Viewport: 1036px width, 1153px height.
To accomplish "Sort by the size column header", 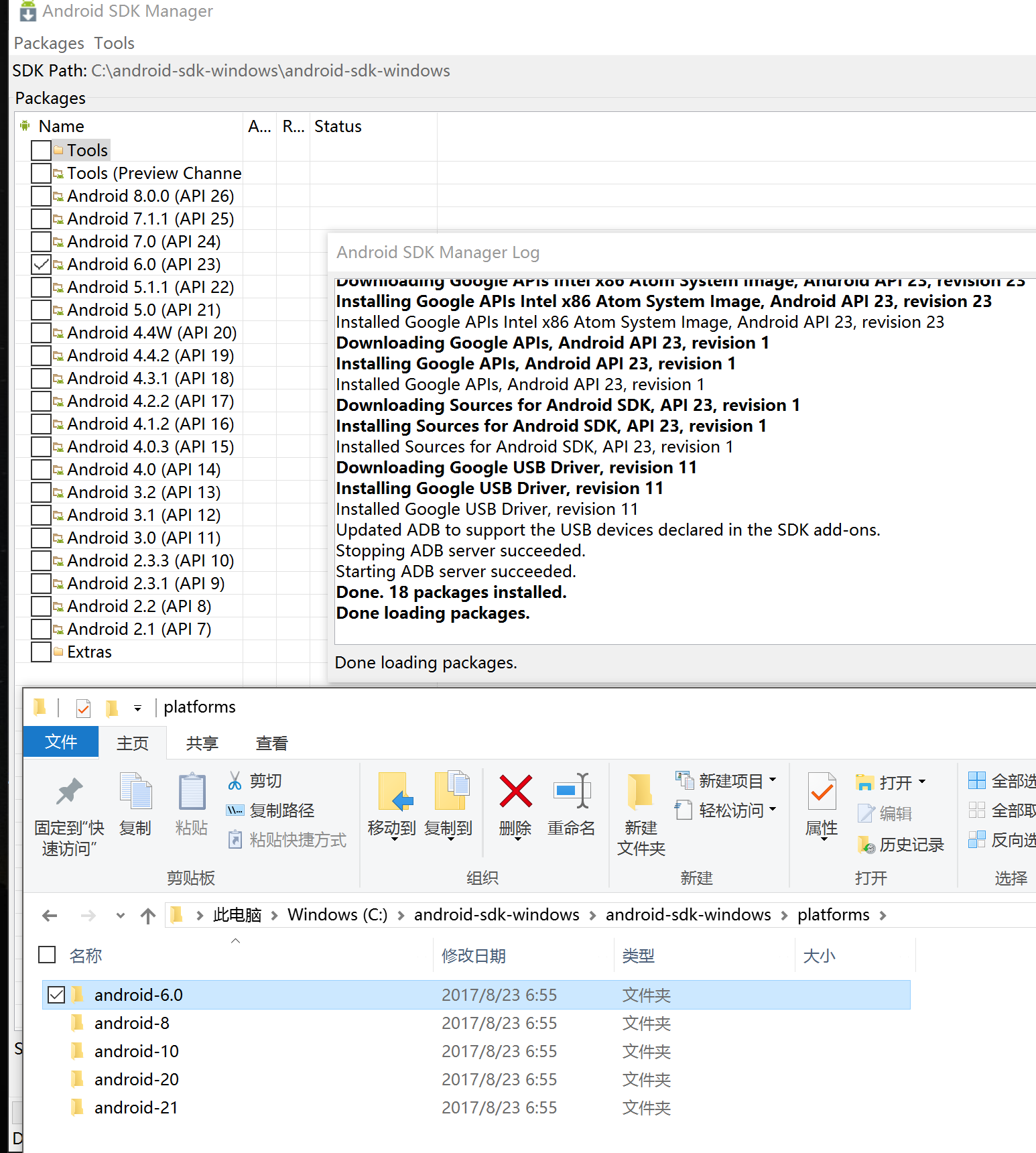I will click(819, 955).
